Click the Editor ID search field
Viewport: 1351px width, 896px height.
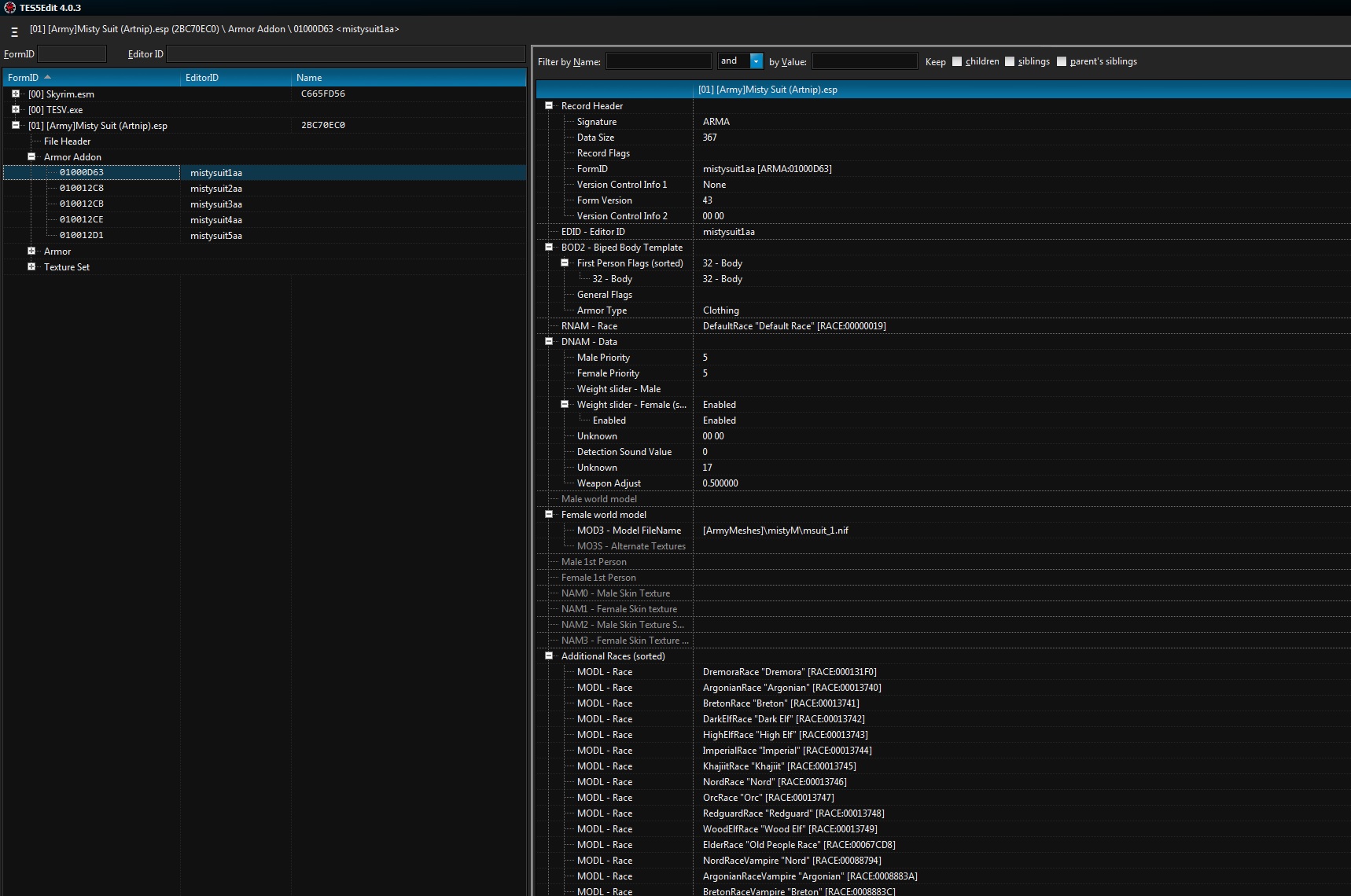[x=345, y=54]
